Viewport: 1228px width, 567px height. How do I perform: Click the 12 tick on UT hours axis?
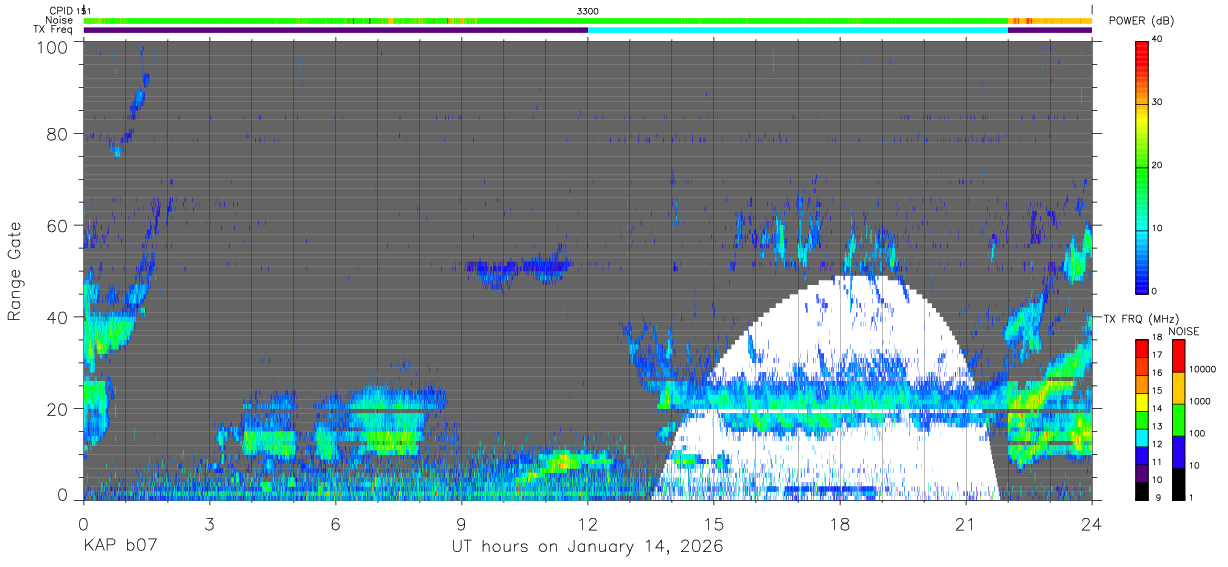click(588, 523)
